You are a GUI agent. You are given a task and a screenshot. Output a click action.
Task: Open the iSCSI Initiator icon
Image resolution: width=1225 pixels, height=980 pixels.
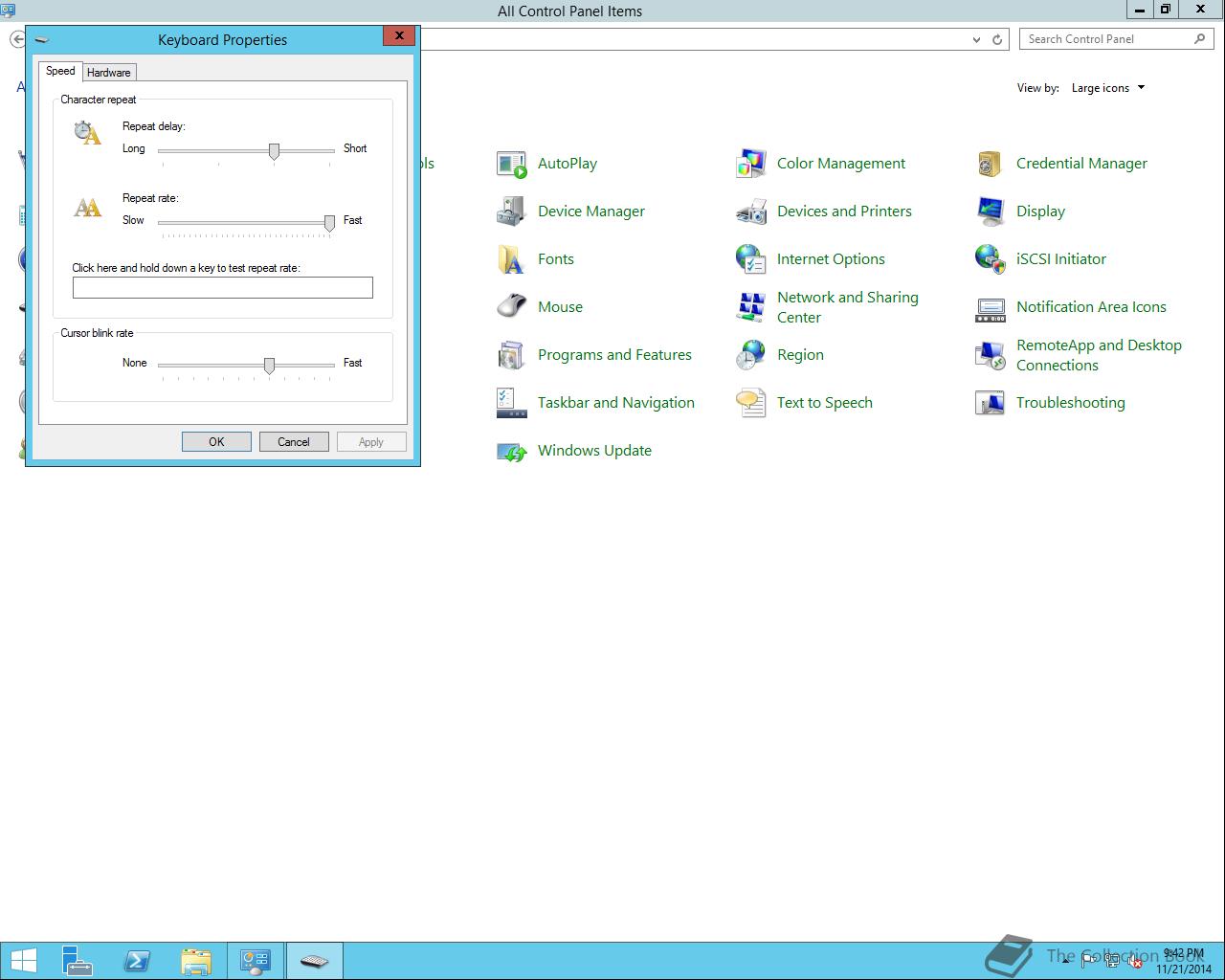(x=991, y=259)
